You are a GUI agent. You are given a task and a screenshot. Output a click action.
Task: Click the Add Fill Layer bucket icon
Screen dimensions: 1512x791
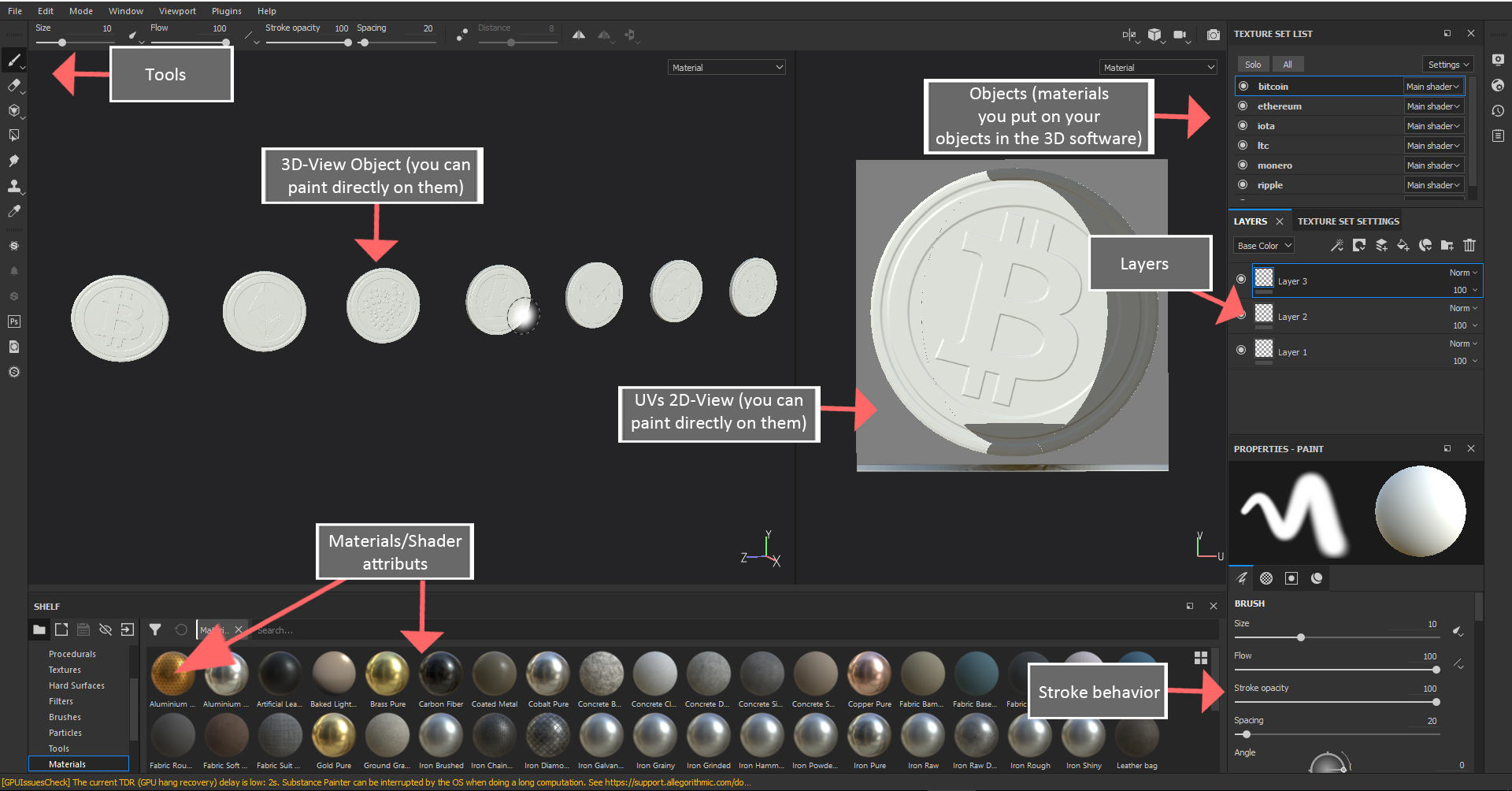click(1403, 246)
